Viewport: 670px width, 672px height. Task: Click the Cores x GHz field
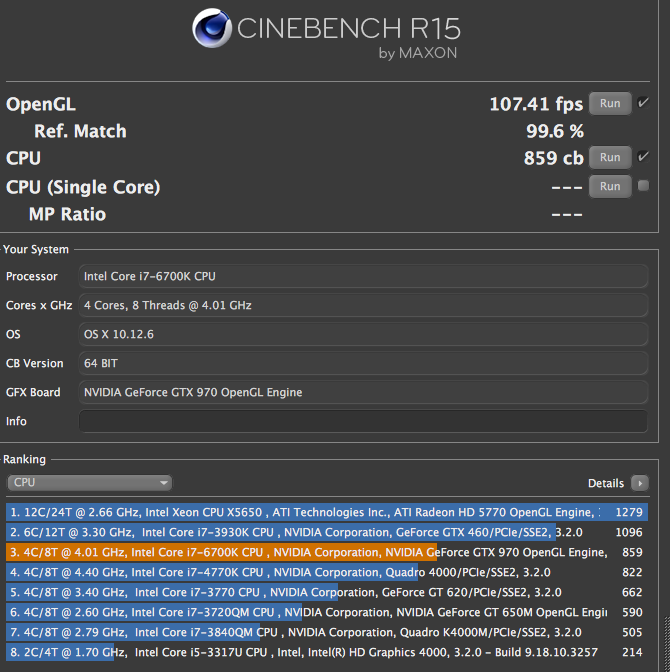[x=363, y=305]
